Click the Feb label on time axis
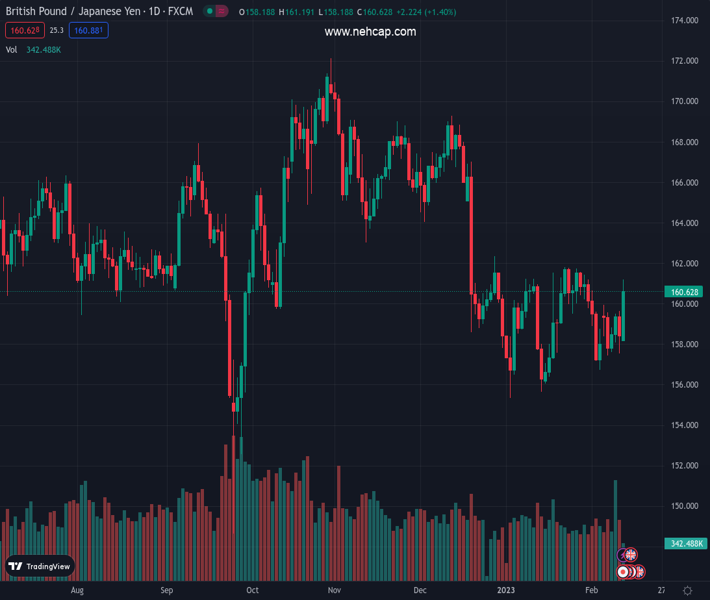 [x=592, y=590]
